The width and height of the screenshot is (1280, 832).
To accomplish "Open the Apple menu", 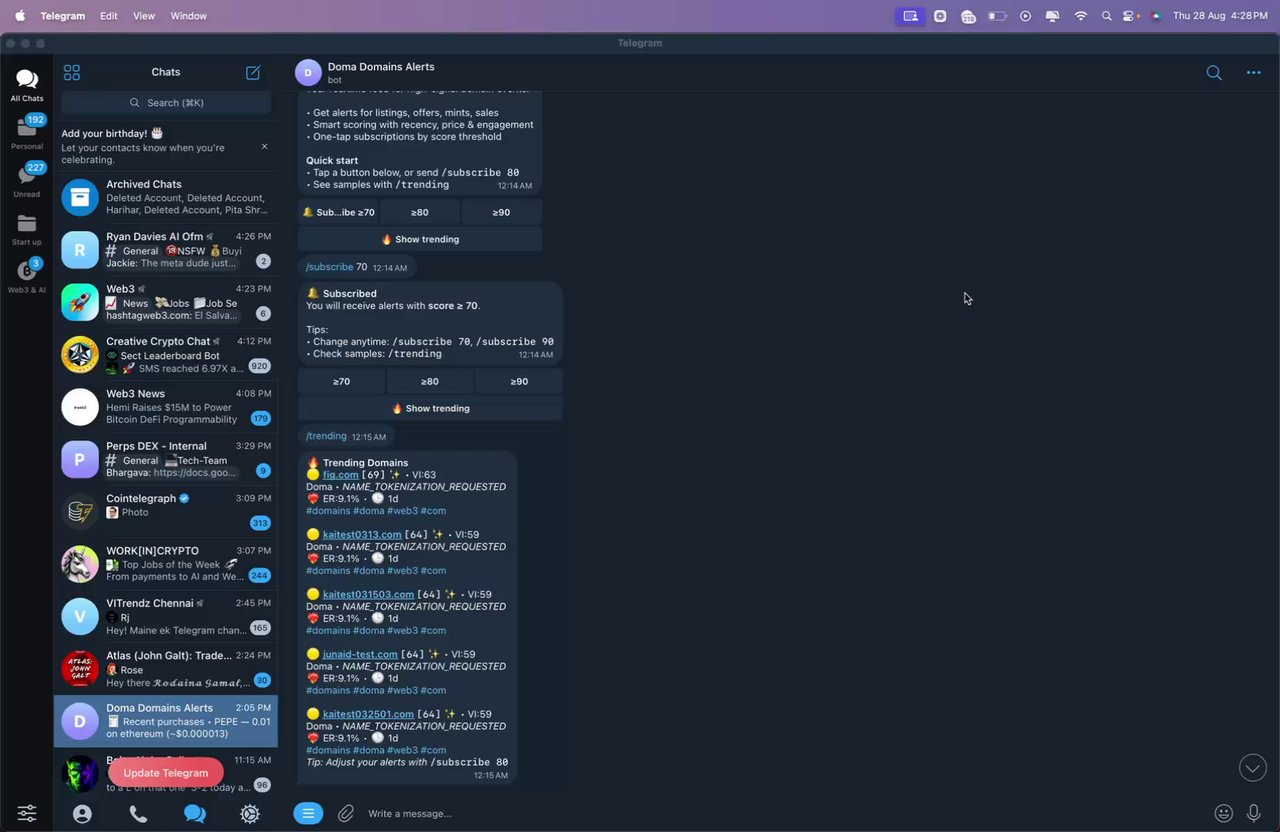I will coord(20,16).
